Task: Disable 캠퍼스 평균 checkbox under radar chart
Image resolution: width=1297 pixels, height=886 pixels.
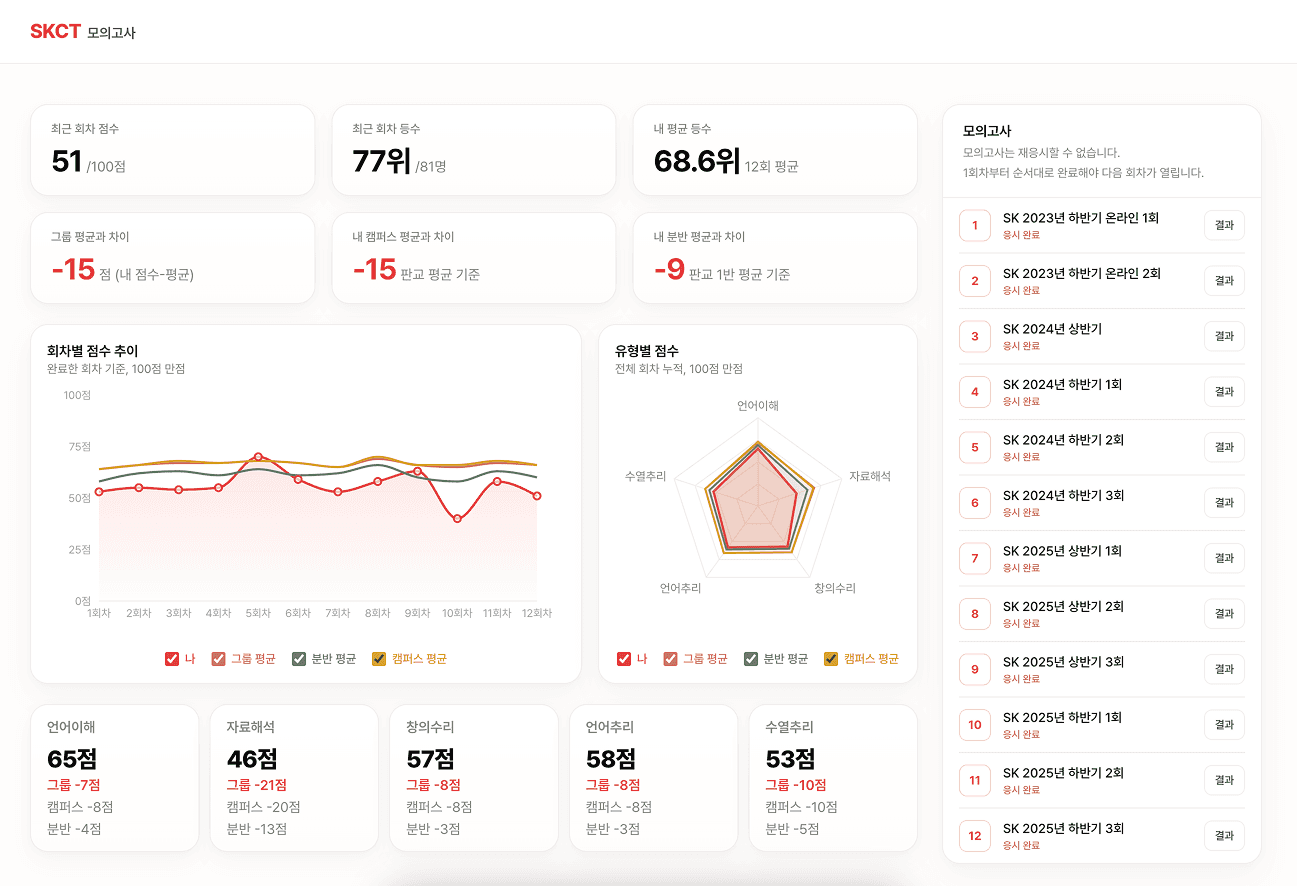Action: coord(831,659)
